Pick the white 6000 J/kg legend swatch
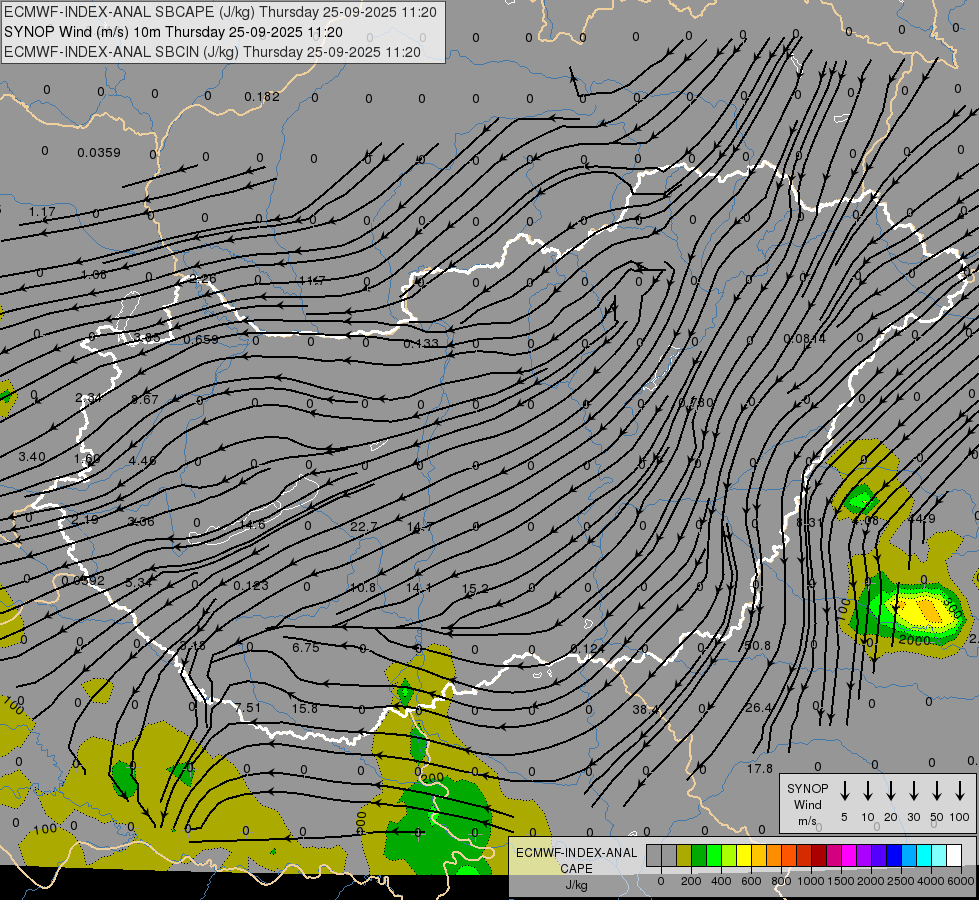 [954, 855]
